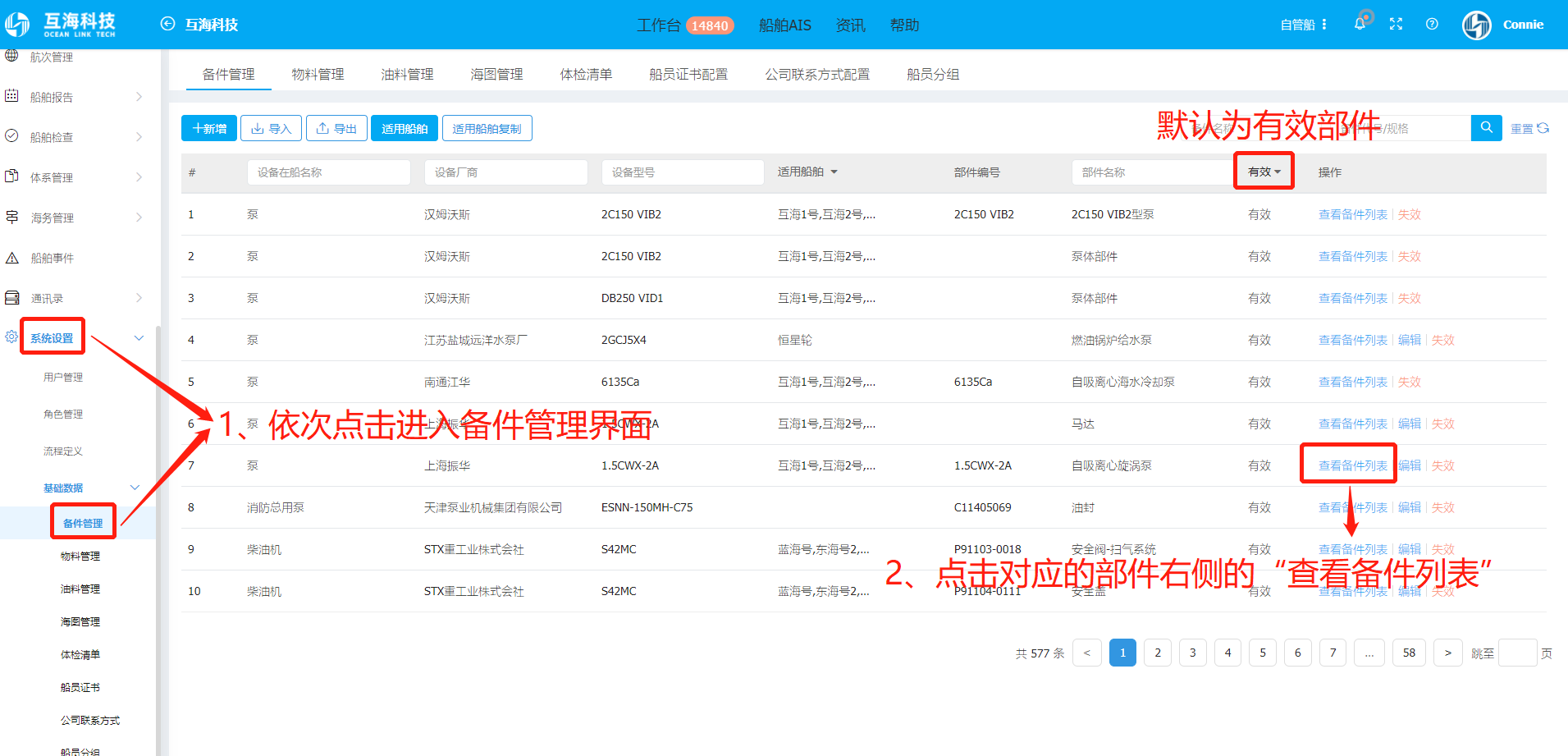Expand 船舶检查 chevron

click(x=139, y=137)
